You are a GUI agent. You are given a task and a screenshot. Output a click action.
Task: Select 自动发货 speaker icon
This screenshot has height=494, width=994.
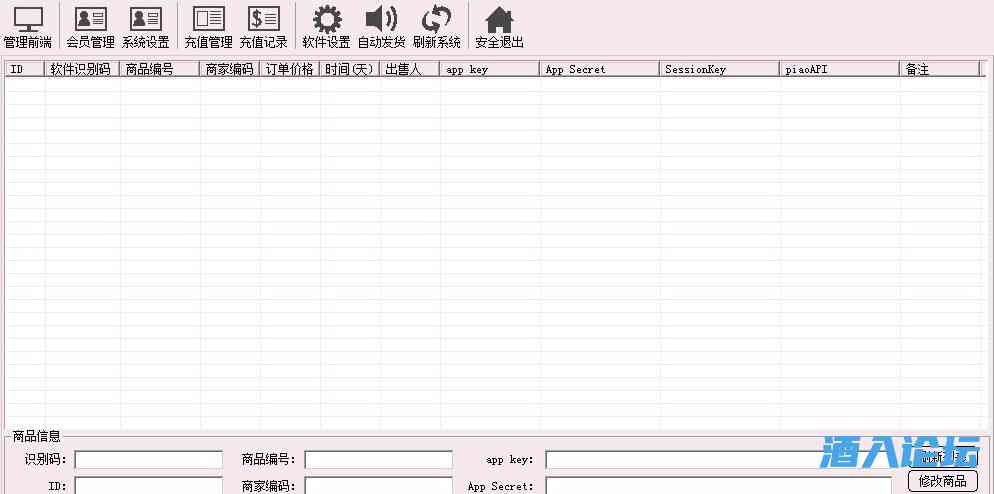click(x=382, y=27)
